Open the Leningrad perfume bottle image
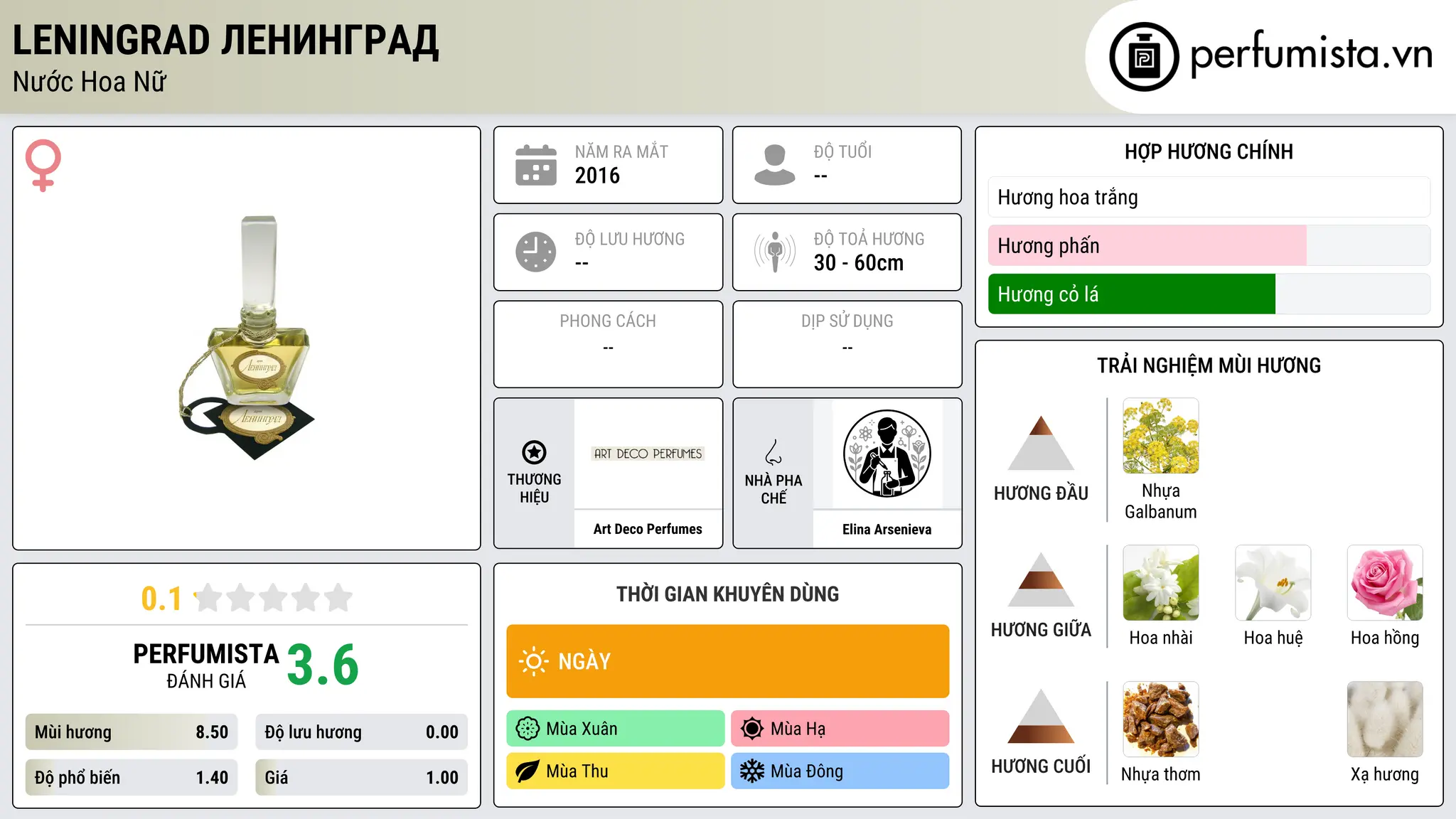The image size is (1456, 819). pos(247,338)
